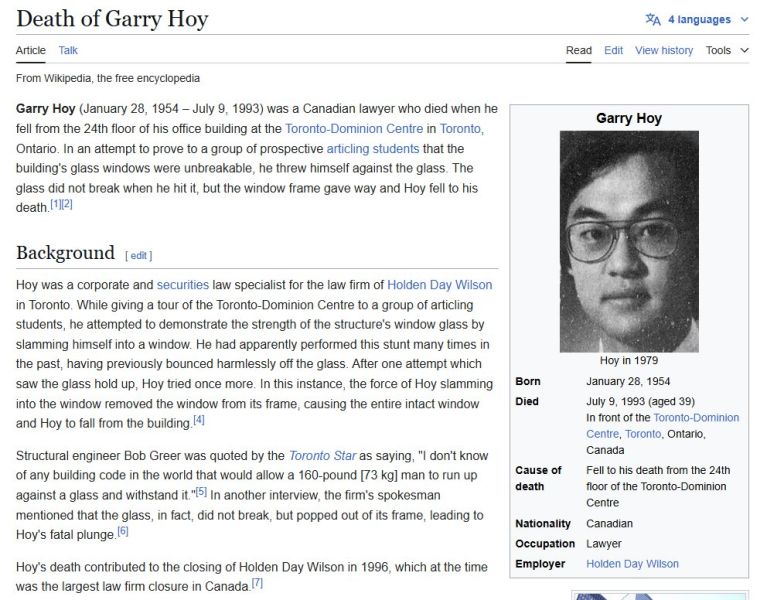Open footnote reference 5

click(201, 492)
